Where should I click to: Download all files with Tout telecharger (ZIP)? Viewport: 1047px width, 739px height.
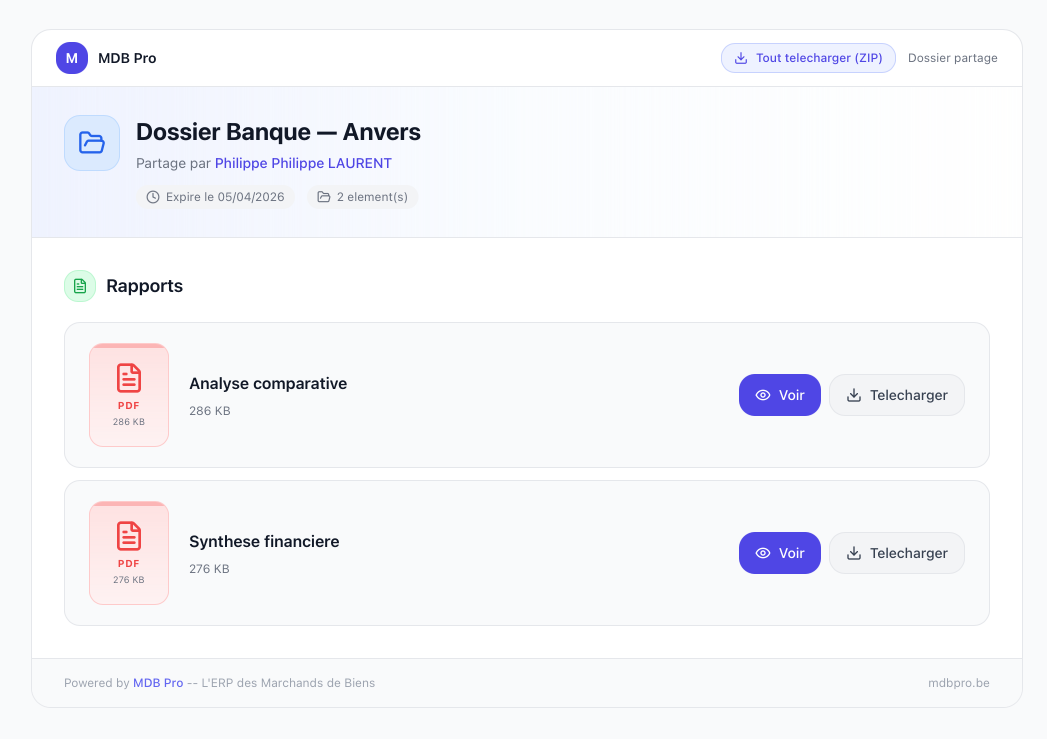(x=808, y=57)
